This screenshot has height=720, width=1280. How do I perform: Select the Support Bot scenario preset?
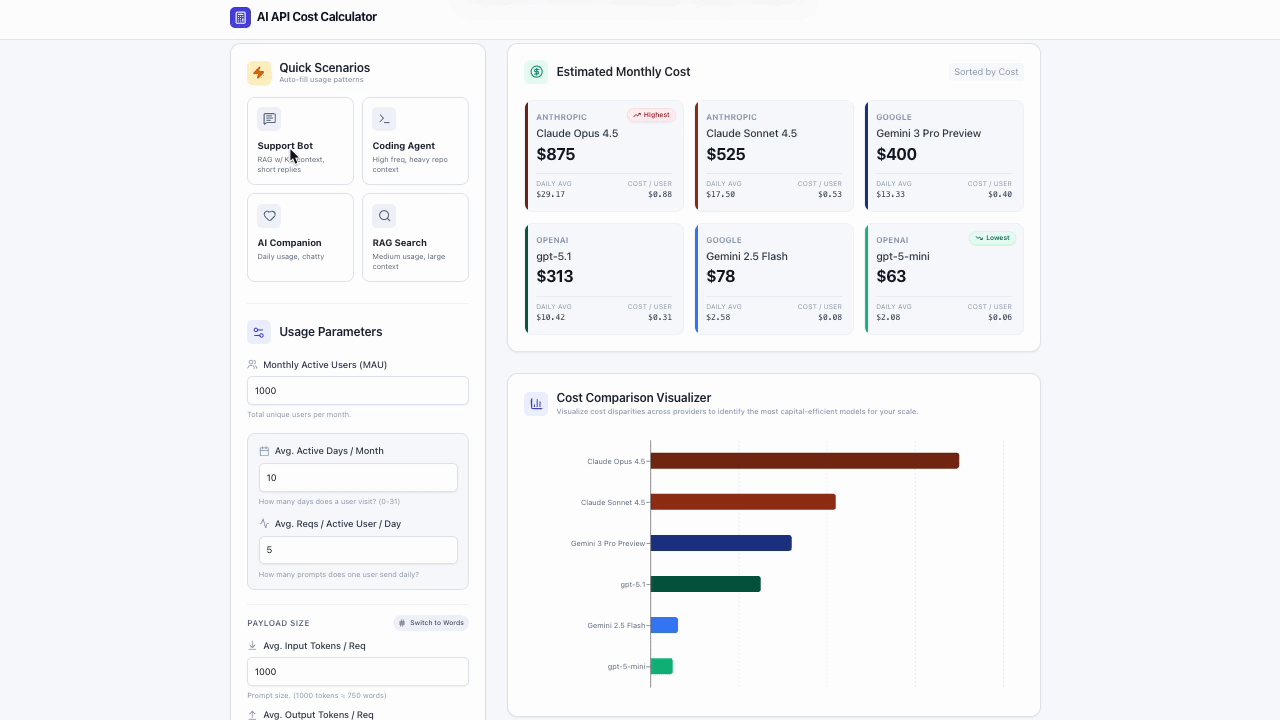300,140
